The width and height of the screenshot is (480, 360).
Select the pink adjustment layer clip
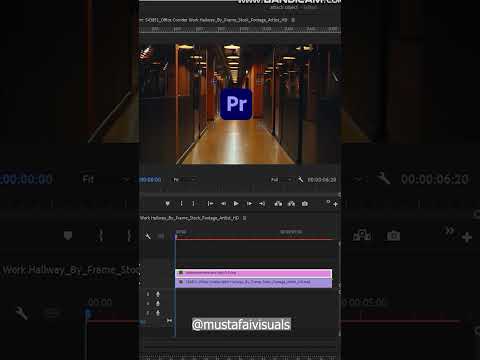(254, 273)
